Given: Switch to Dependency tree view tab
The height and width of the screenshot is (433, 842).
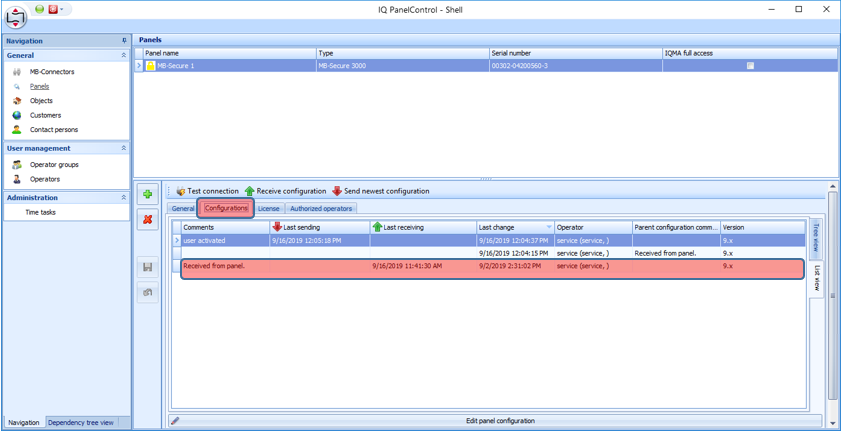Looking at the screenshot, I should [x=81, y=422].
